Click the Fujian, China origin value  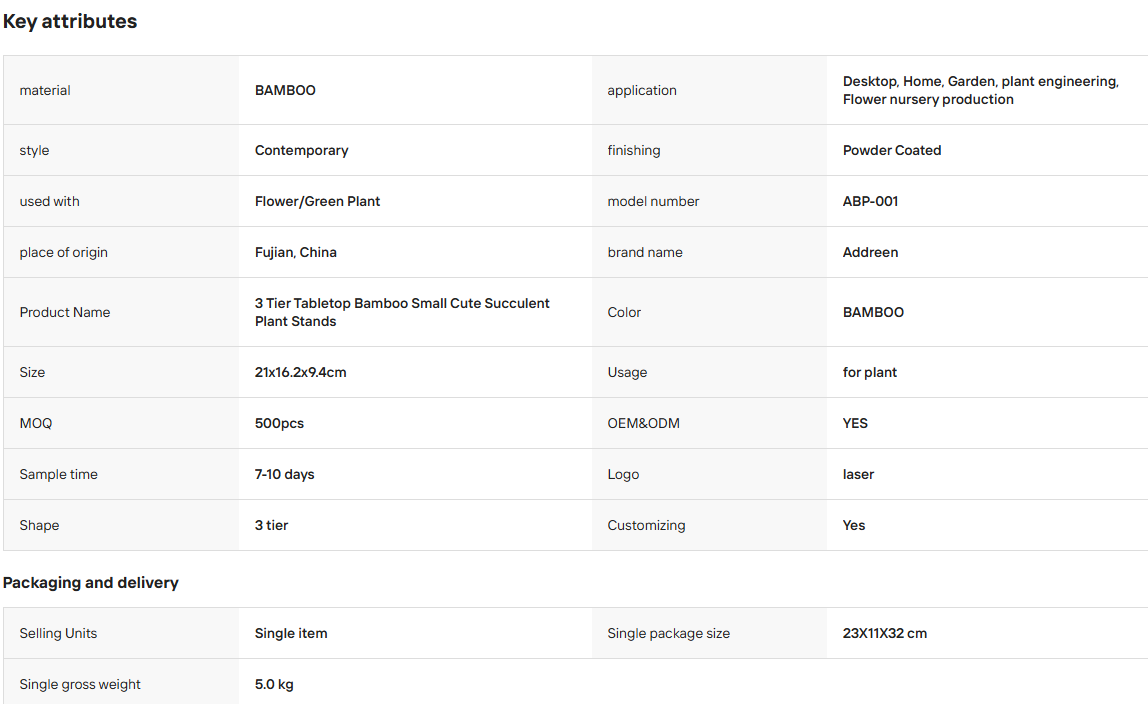(x=295, y=252)
